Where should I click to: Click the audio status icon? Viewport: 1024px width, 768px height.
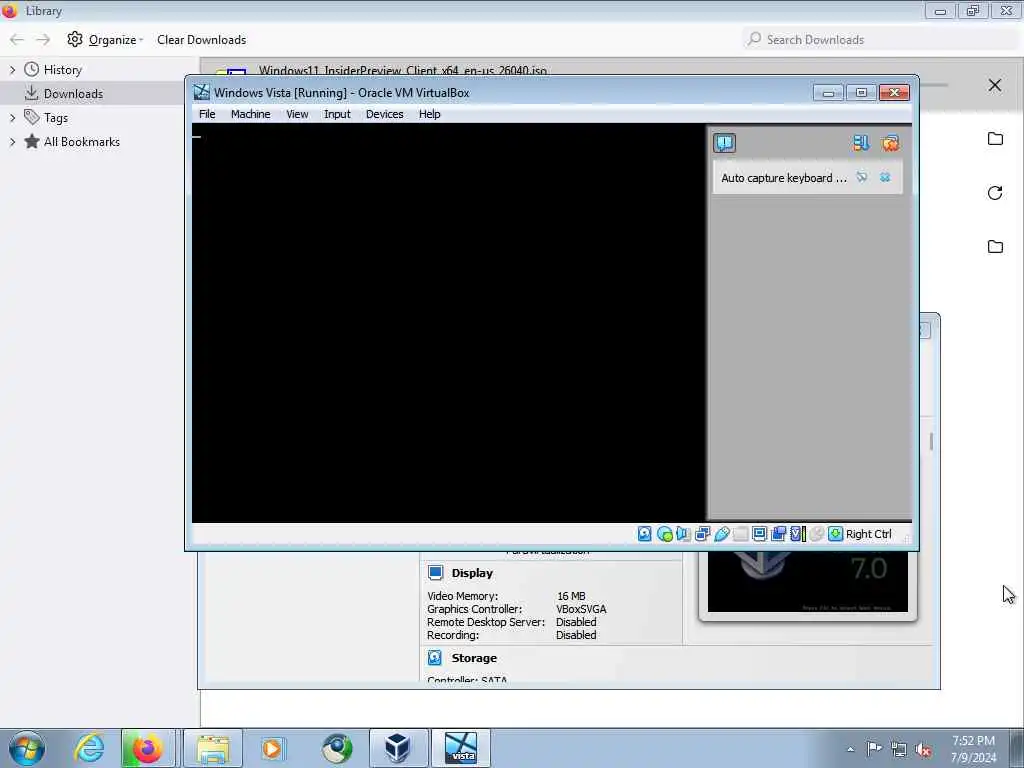click(683, 534)
